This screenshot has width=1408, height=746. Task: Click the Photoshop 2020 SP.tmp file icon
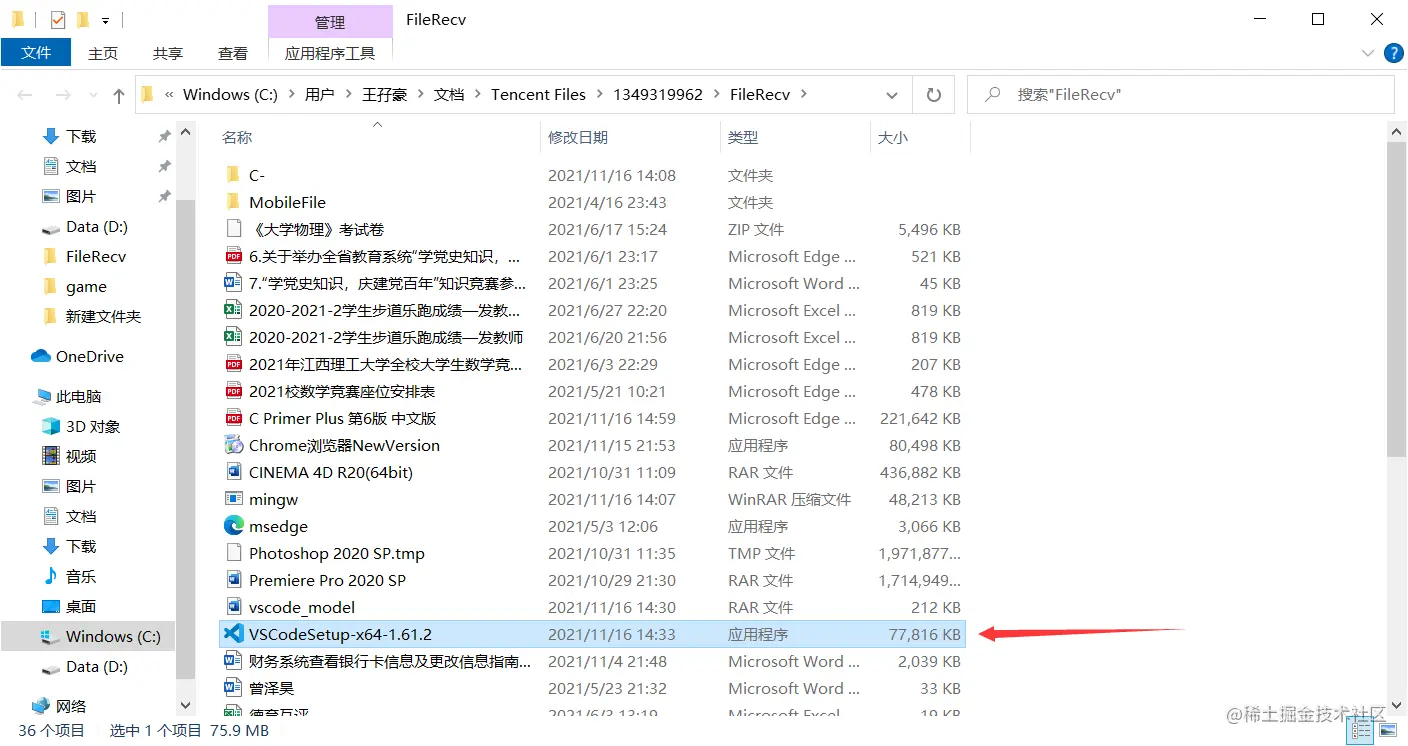tap(233, 553)
